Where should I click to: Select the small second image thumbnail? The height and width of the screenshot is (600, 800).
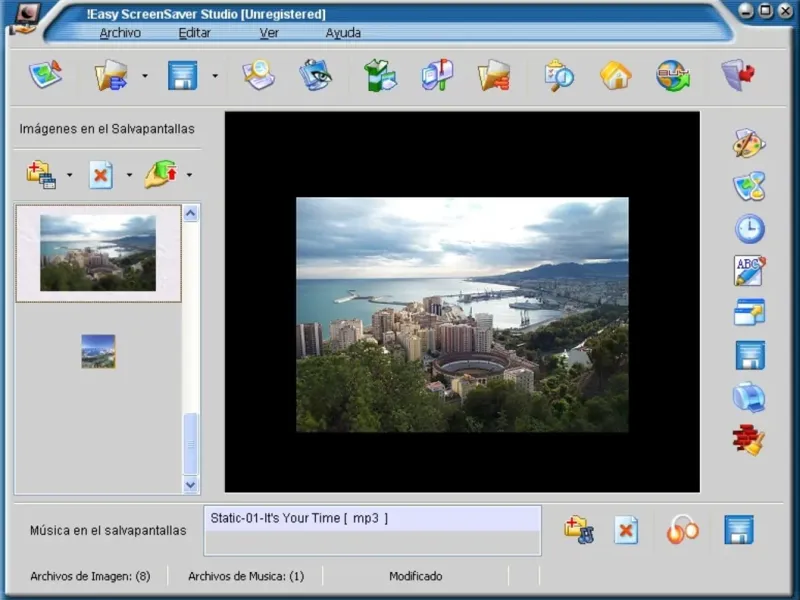click(x=98, y=351)
